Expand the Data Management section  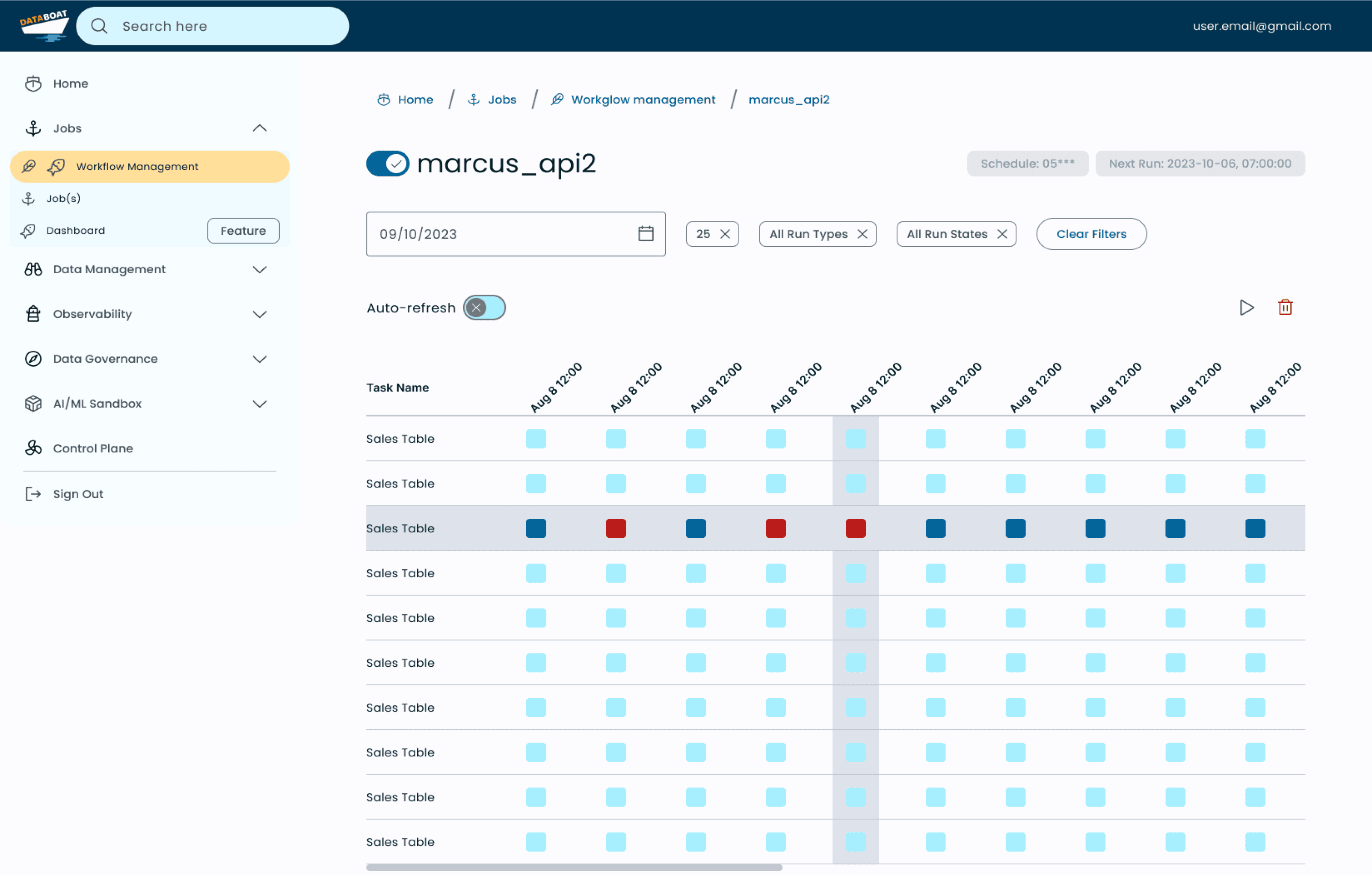click(x=259, y=269)
